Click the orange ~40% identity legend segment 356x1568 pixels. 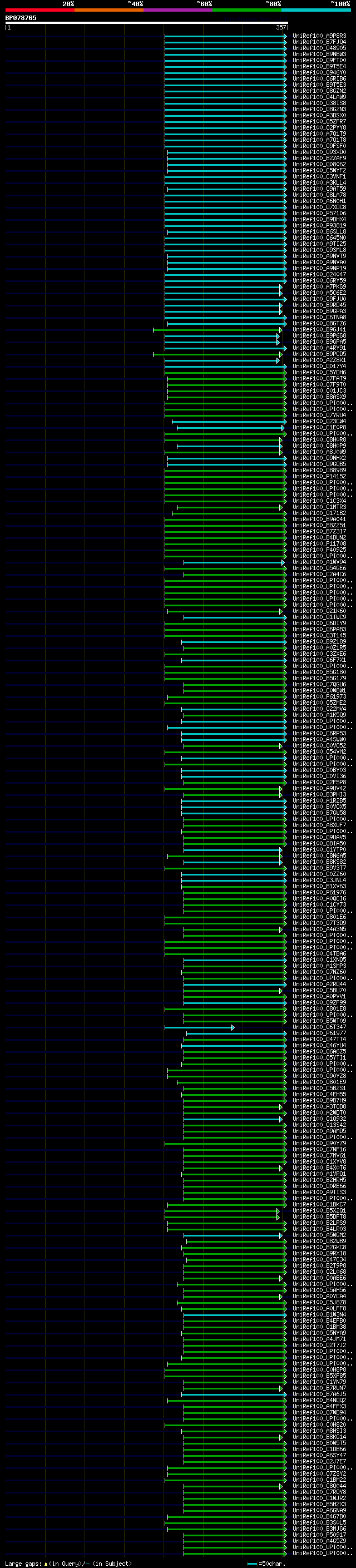tap(109, 10)
